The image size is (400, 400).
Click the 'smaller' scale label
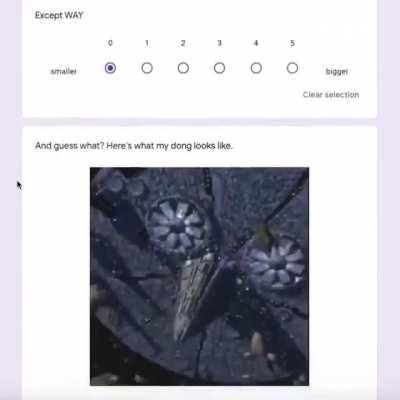[x=64, y=71]
